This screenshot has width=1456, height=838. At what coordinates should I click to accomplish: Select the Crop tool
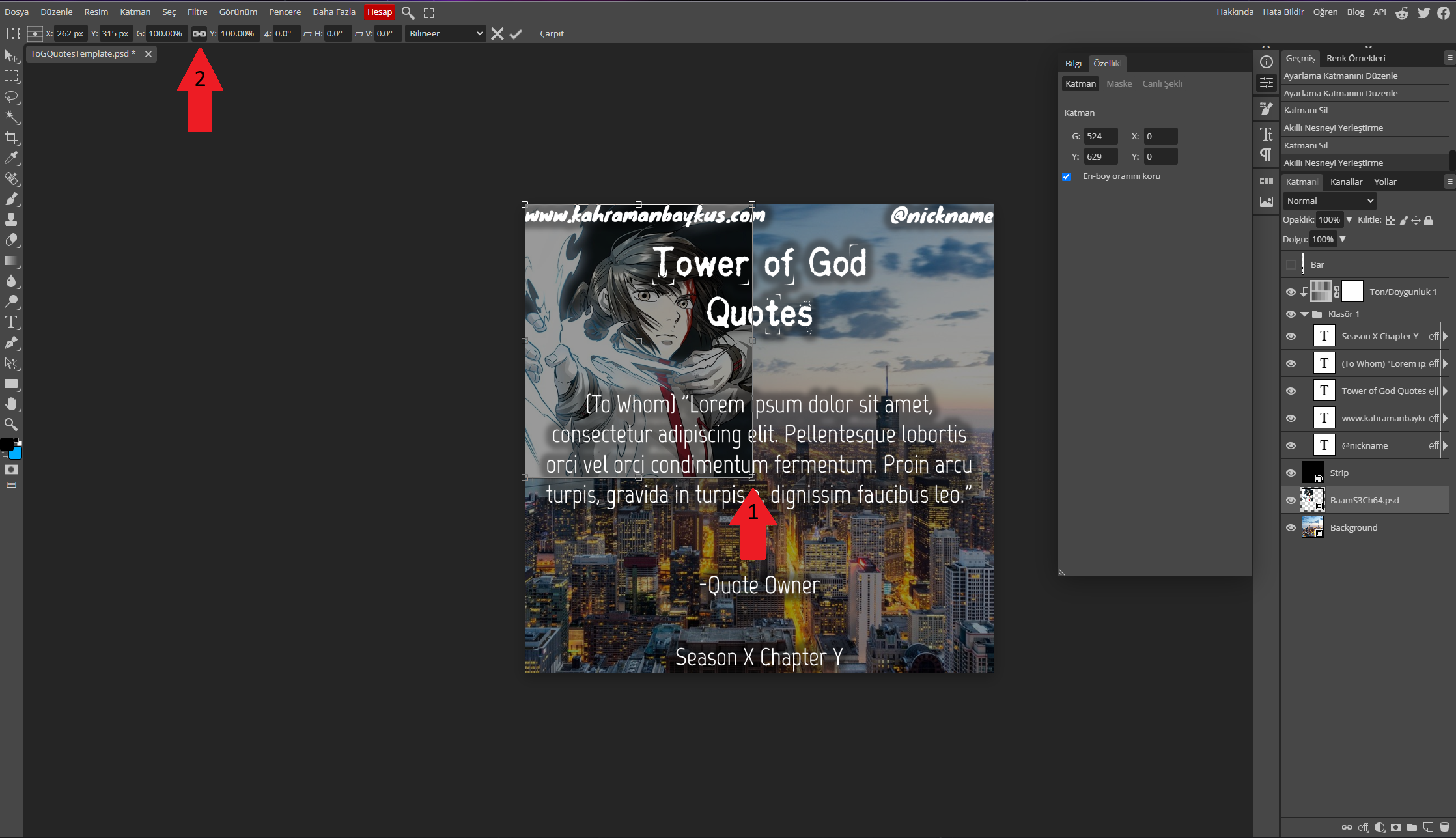coord(11,137)
